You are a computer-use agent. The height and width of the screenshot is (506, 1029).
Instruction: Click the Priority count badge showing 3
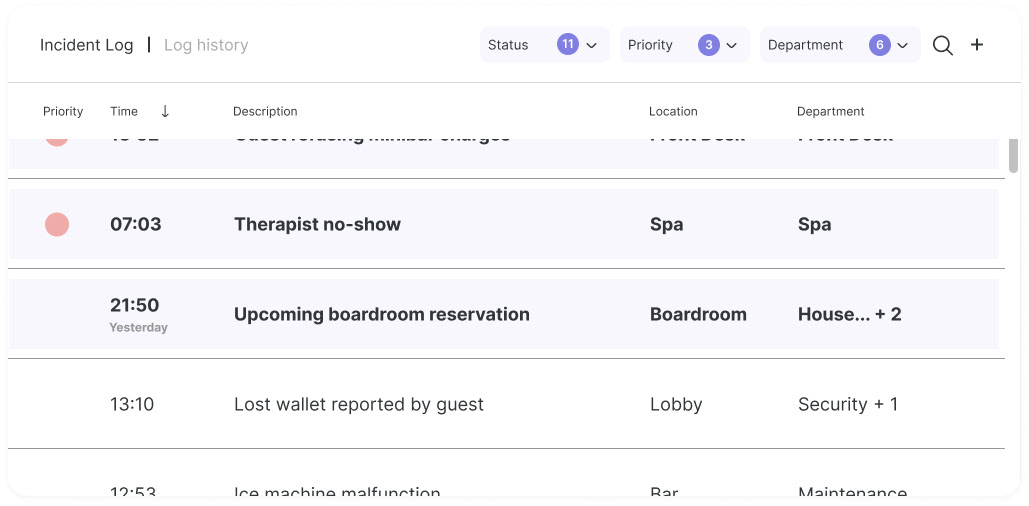tap(709, 45)
